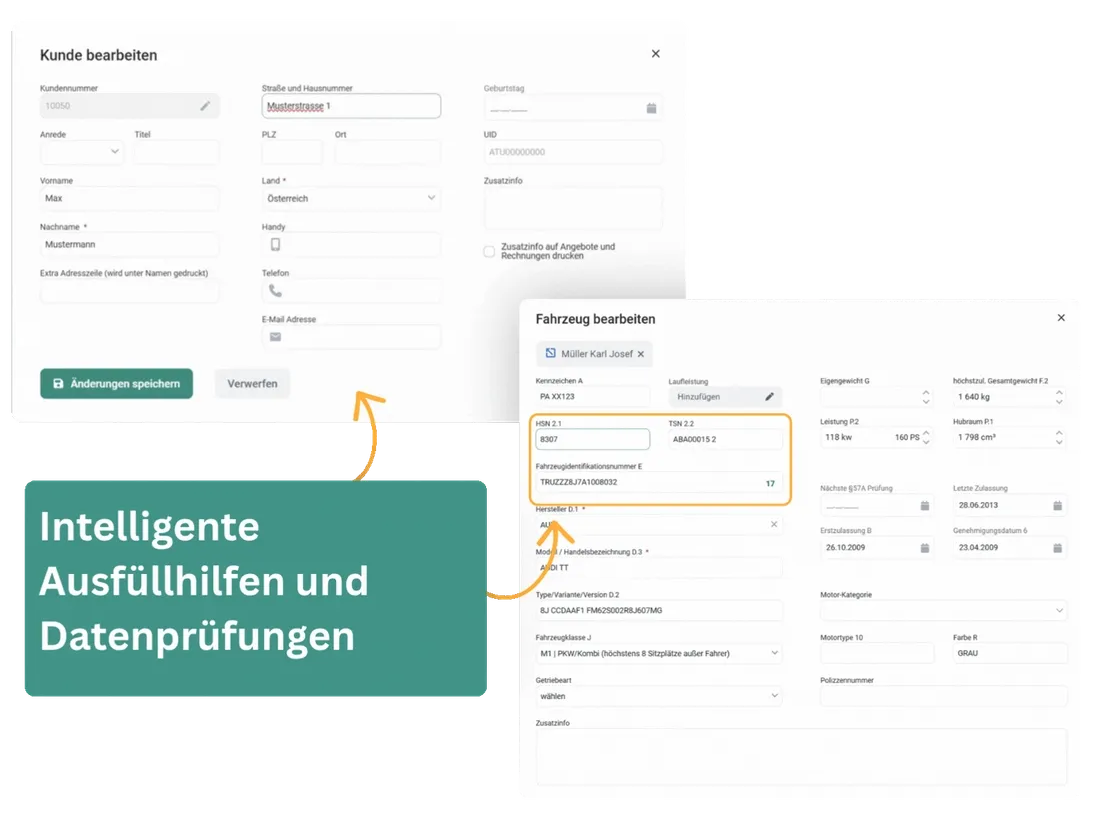The height and width of the screenshot is (825, 1100).
Task: Click Hinzufügen in Laufleistung field
Action: pyautogui.click(x=699, y=397)
